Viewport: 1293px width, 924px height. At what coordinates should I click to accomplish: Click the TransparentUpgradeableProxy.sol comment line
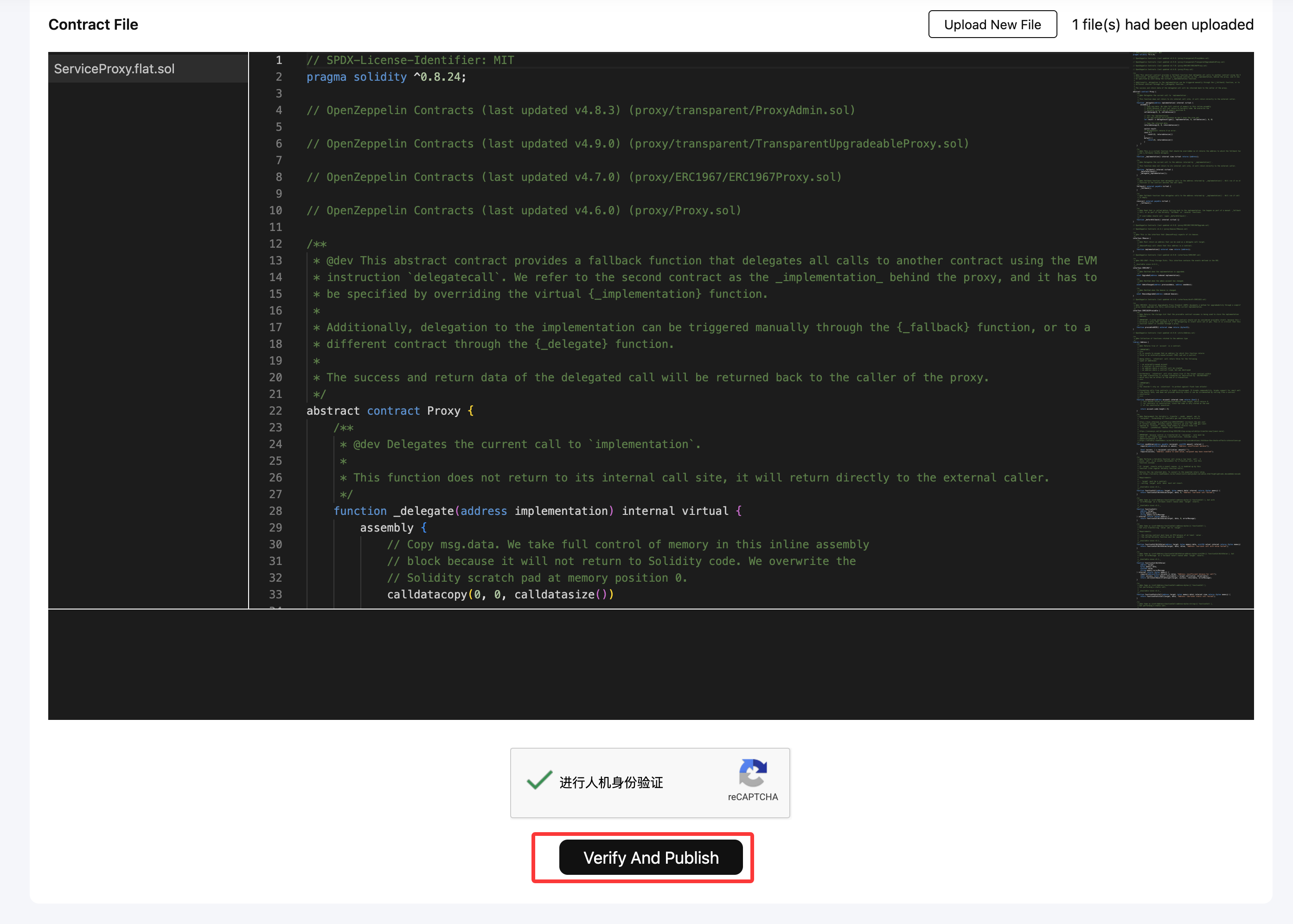coord(638,144)
